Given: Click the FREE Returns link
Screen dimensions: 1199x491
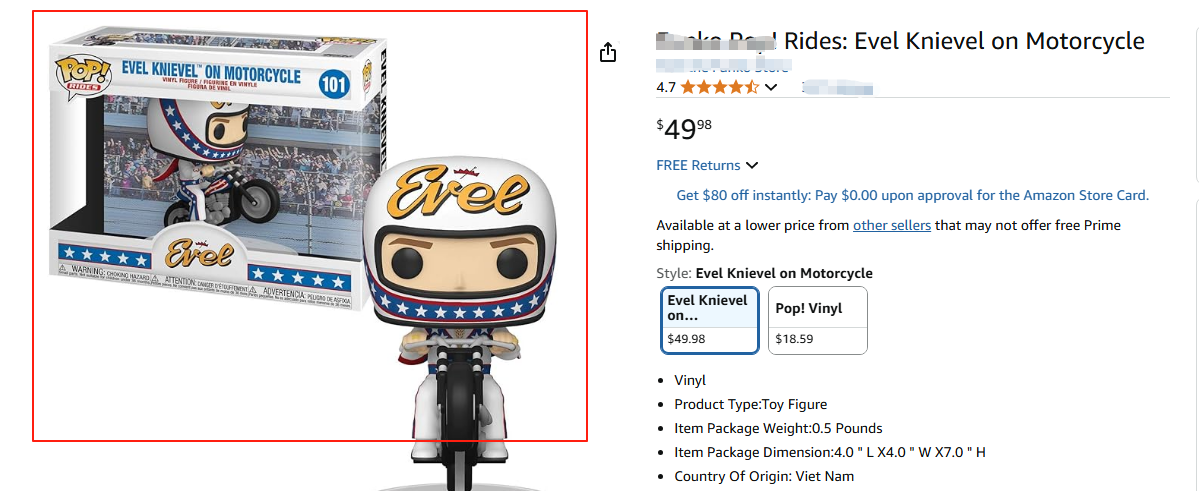Looking at the screenshot, I should click(698, 165).
